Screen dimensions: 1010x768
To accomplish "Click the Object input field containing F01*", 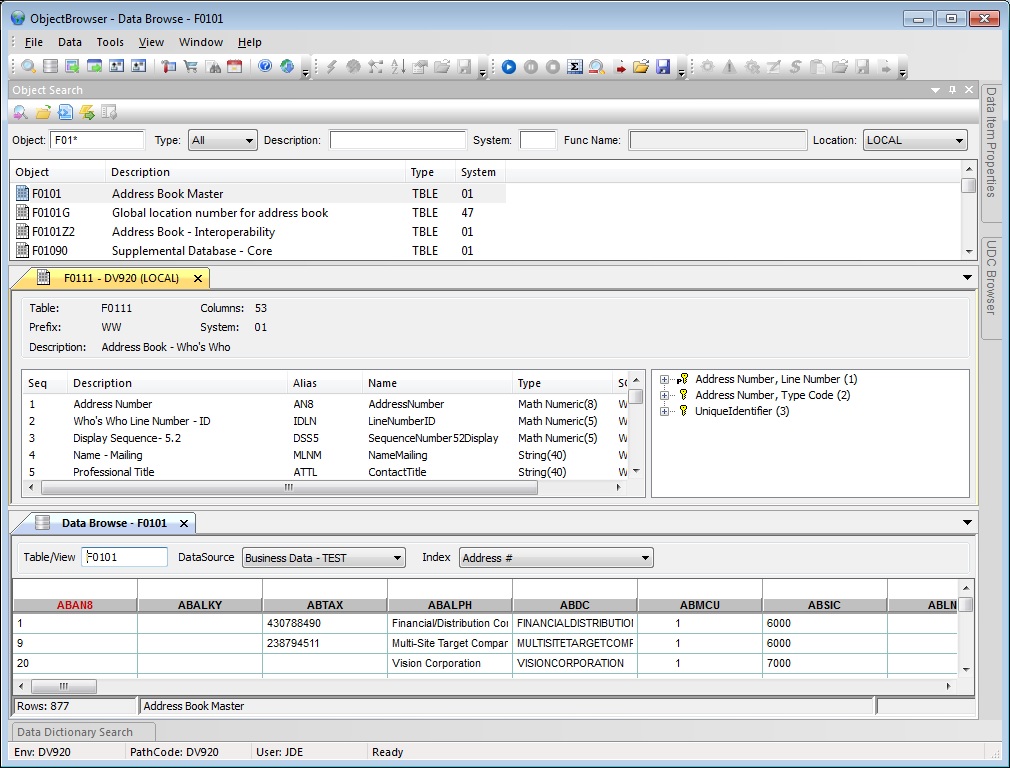I will [97, 141].
